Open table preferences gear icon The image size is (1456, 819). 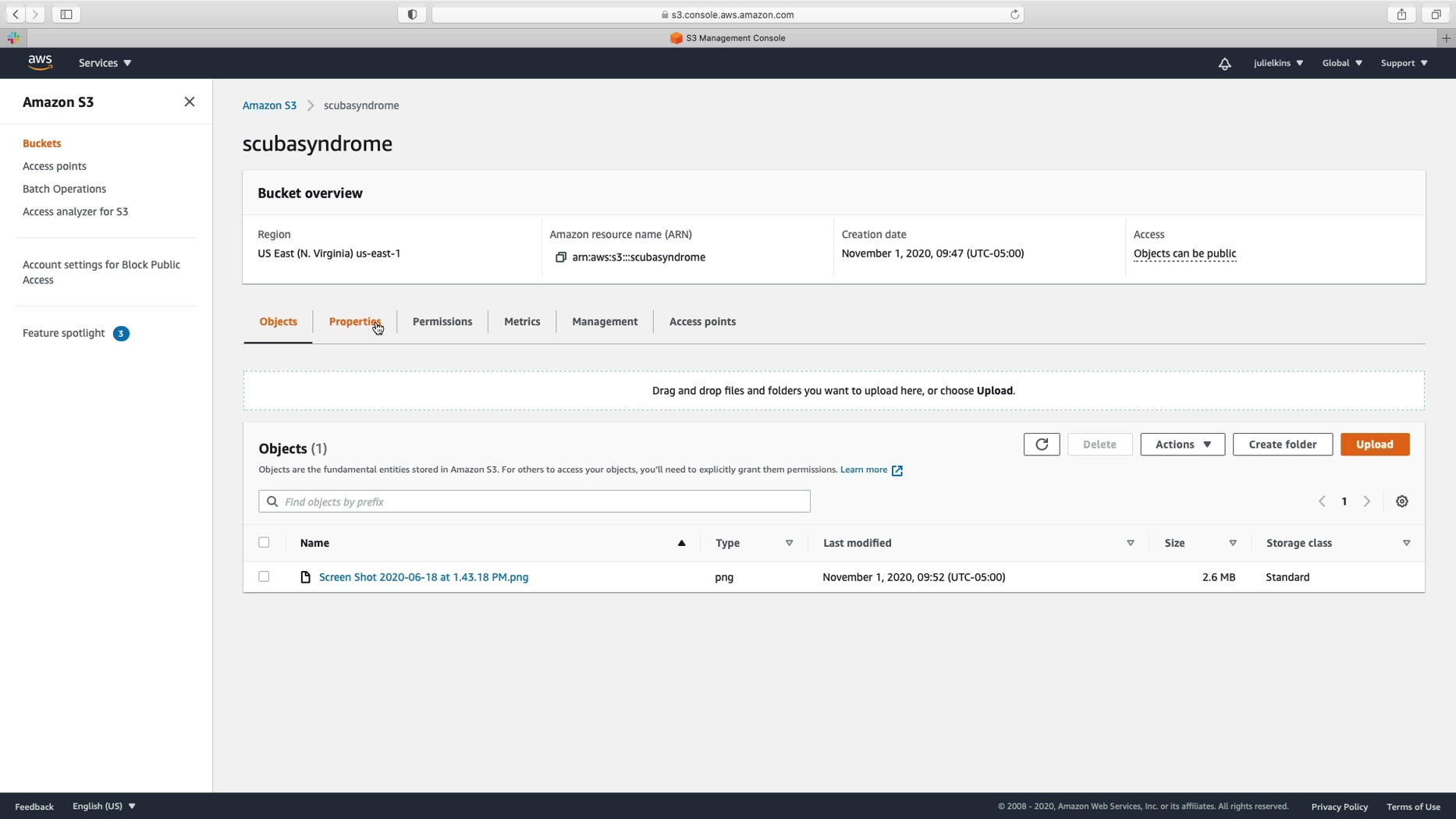[1402, 502]
